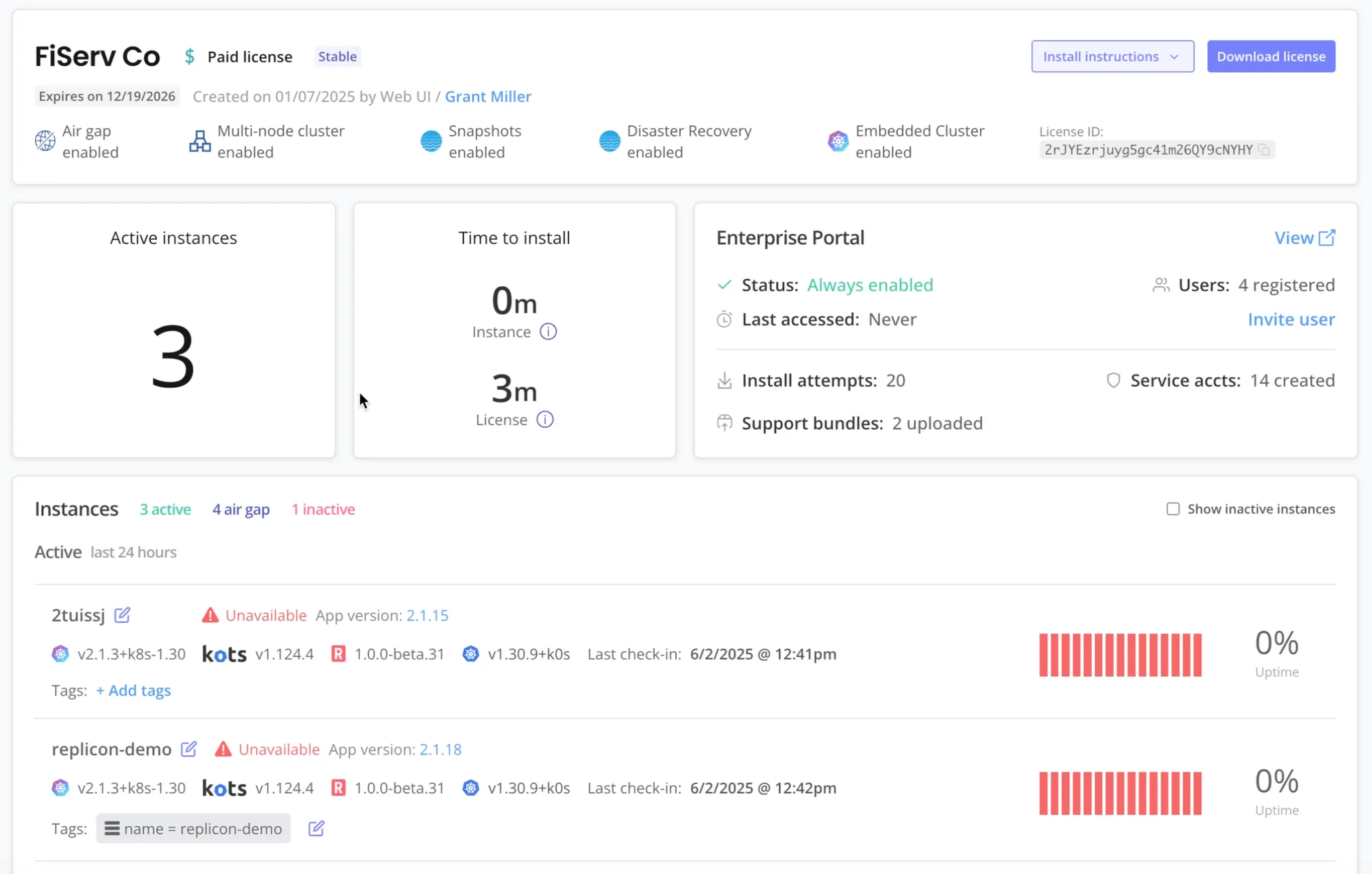Filter instances by 3 active
This screenshot has width=1372, height=874.
point(165,509)
